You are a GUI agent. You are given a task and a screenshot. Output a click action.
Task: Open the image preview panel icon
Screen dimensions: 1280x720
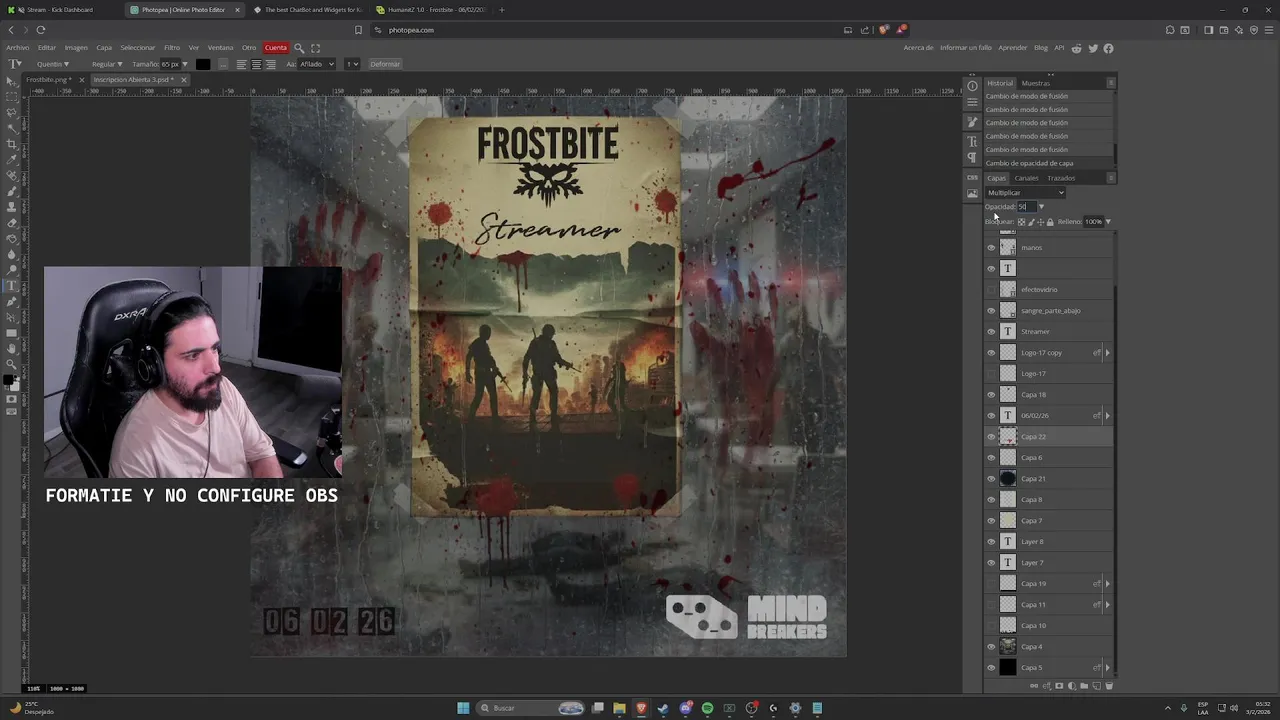click(x=972, y=194)
